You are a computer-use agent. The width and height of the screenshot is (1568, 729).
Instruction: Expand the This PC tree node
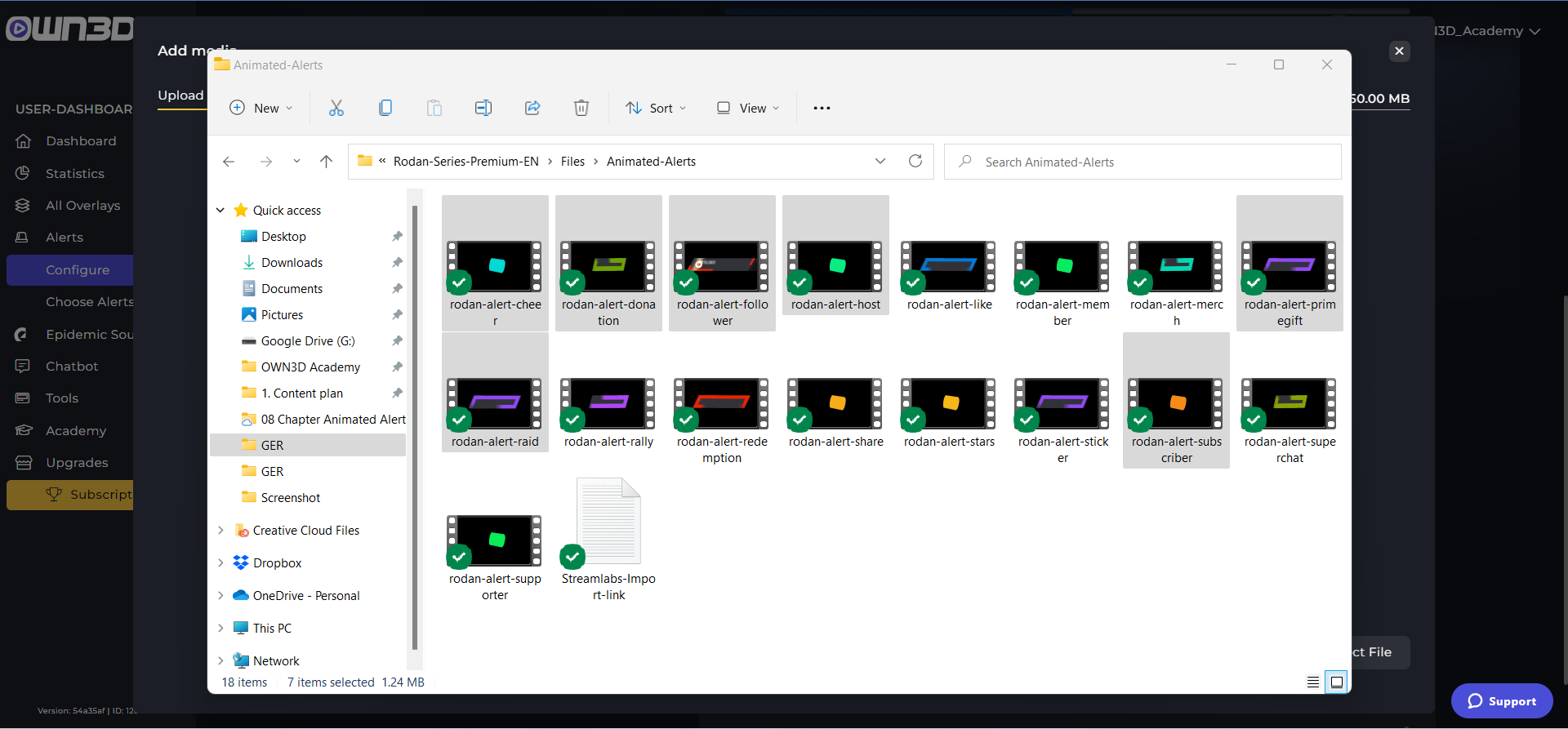pyautogui.click(x=220, y=628)
